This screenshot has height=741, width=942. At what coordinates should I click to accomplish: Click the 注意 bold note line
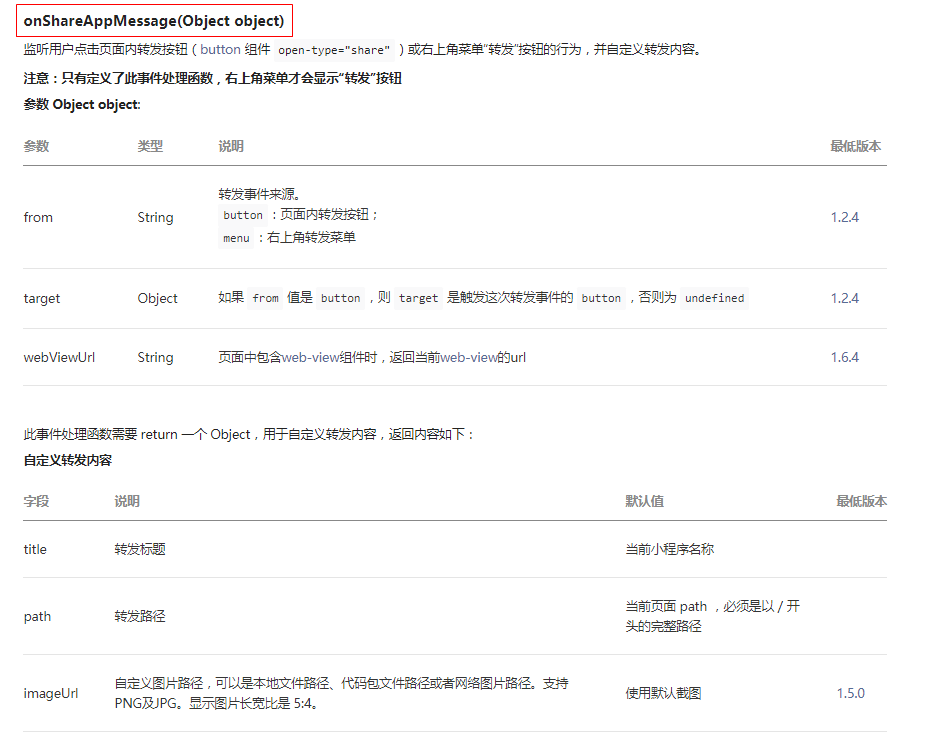point(213,78)
